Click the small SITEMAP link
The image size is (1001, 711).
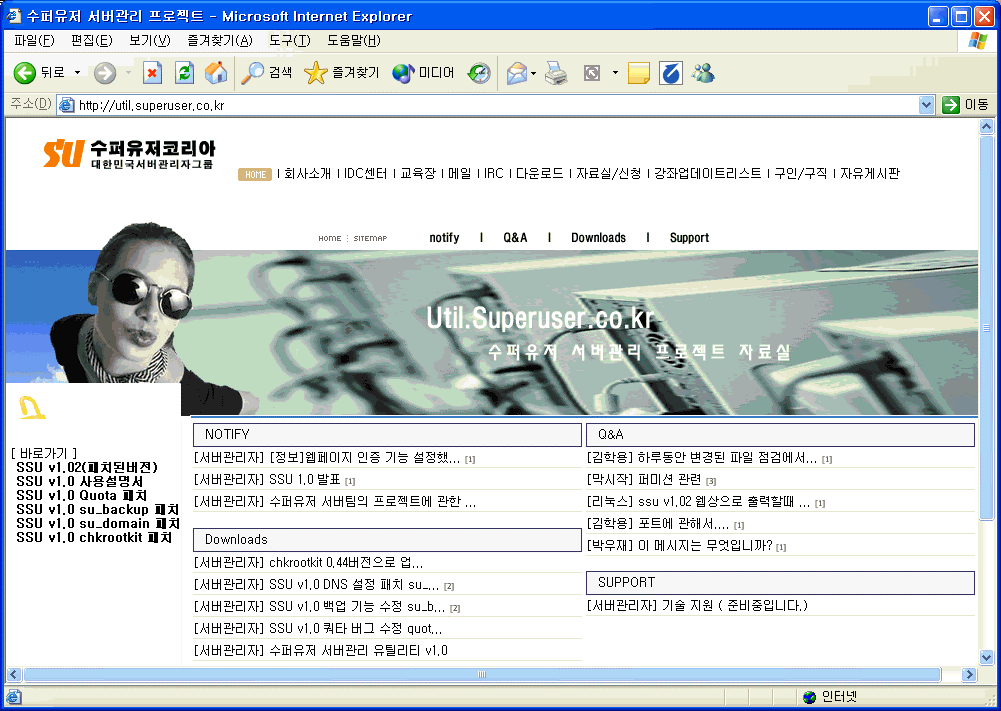tap(370, 238)
